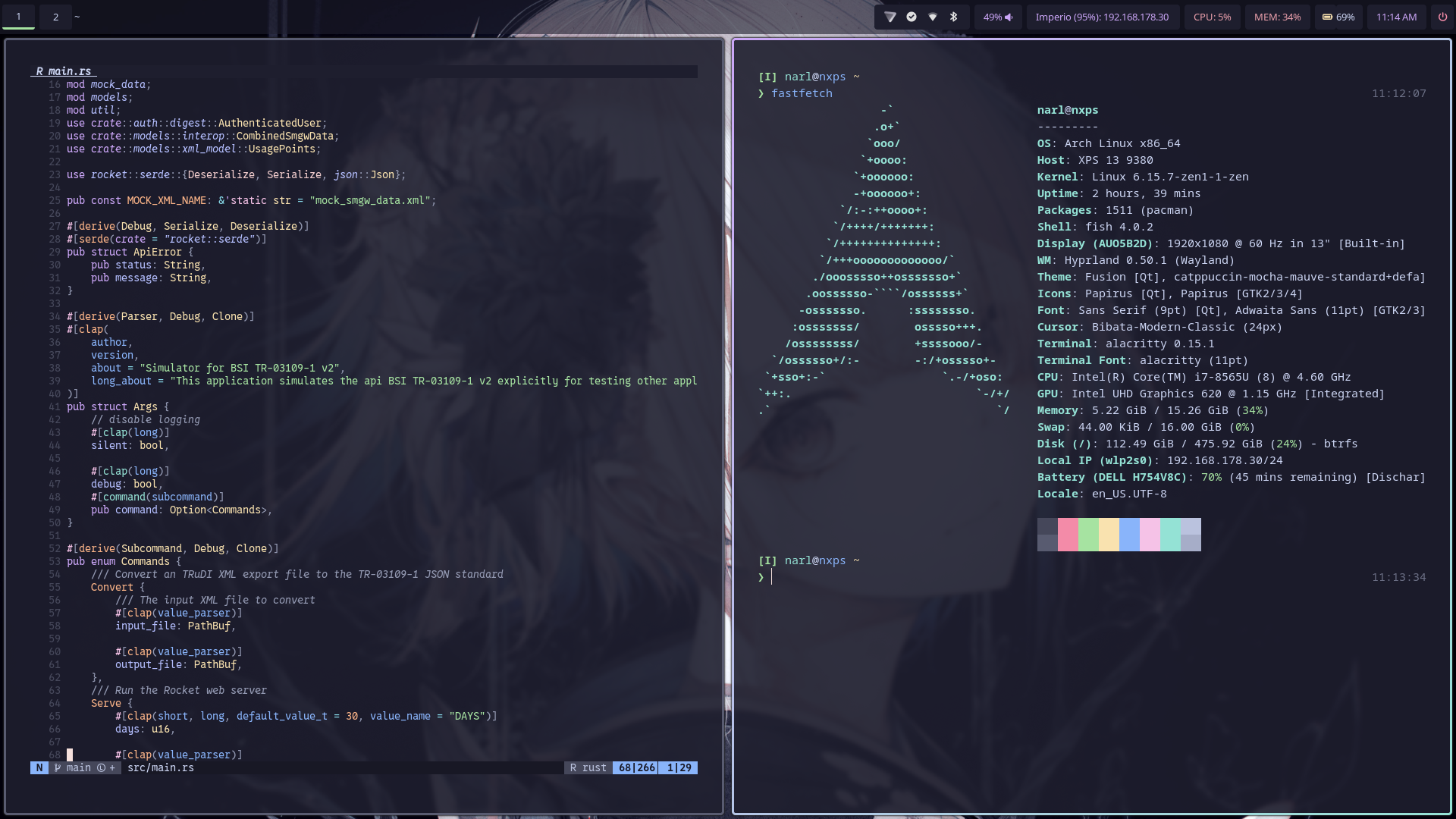Open the power menu icon
This screenshot has height=819, width=1456.
coord(1442,17)
